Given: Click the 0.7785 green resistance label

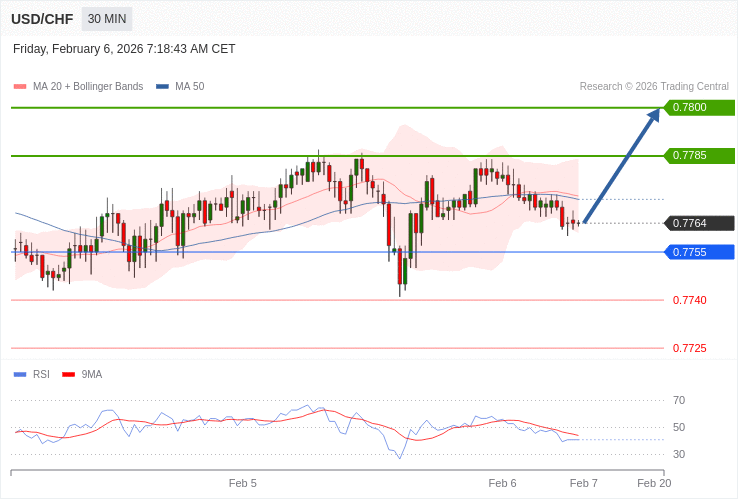Looking at the screenshot, I should [699, 155].
